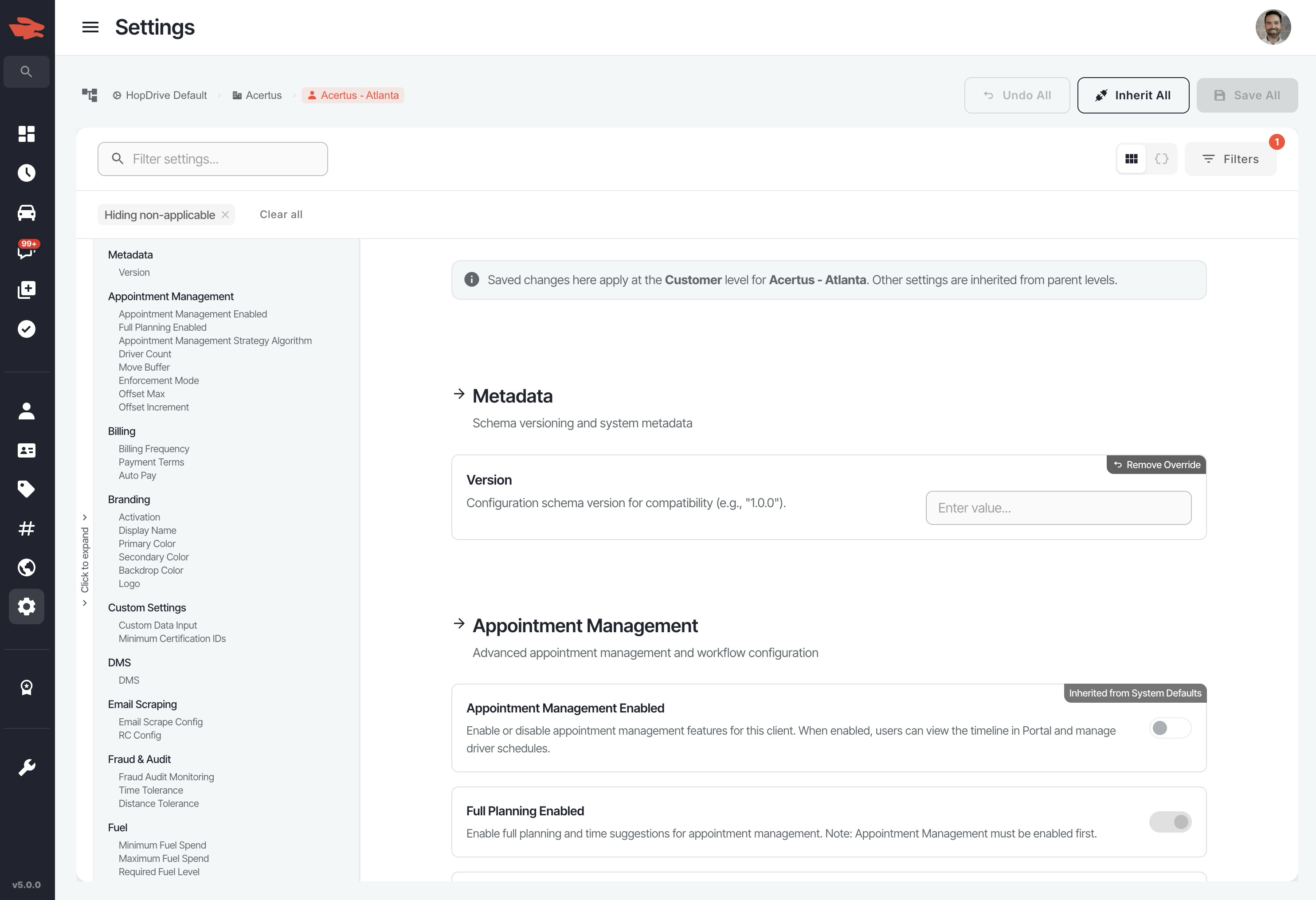
Task: Open the vehicles icon in the sidebar
Action: coord(26,212)
